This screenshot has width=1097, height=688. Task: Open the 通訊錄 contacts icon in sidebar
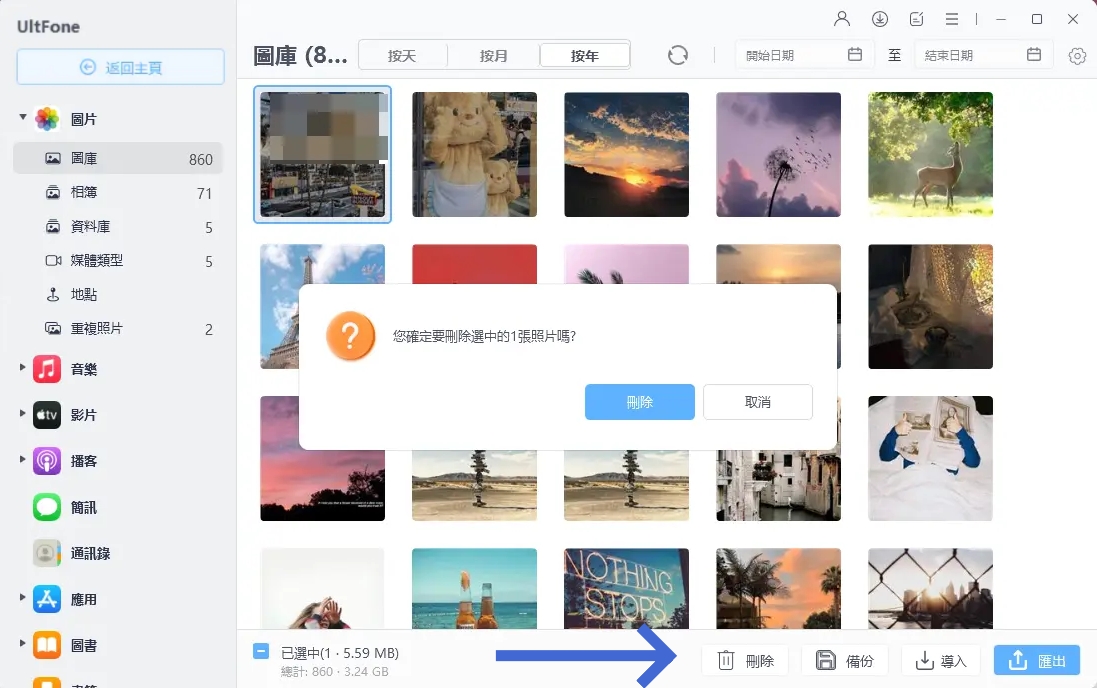(47, 553)
